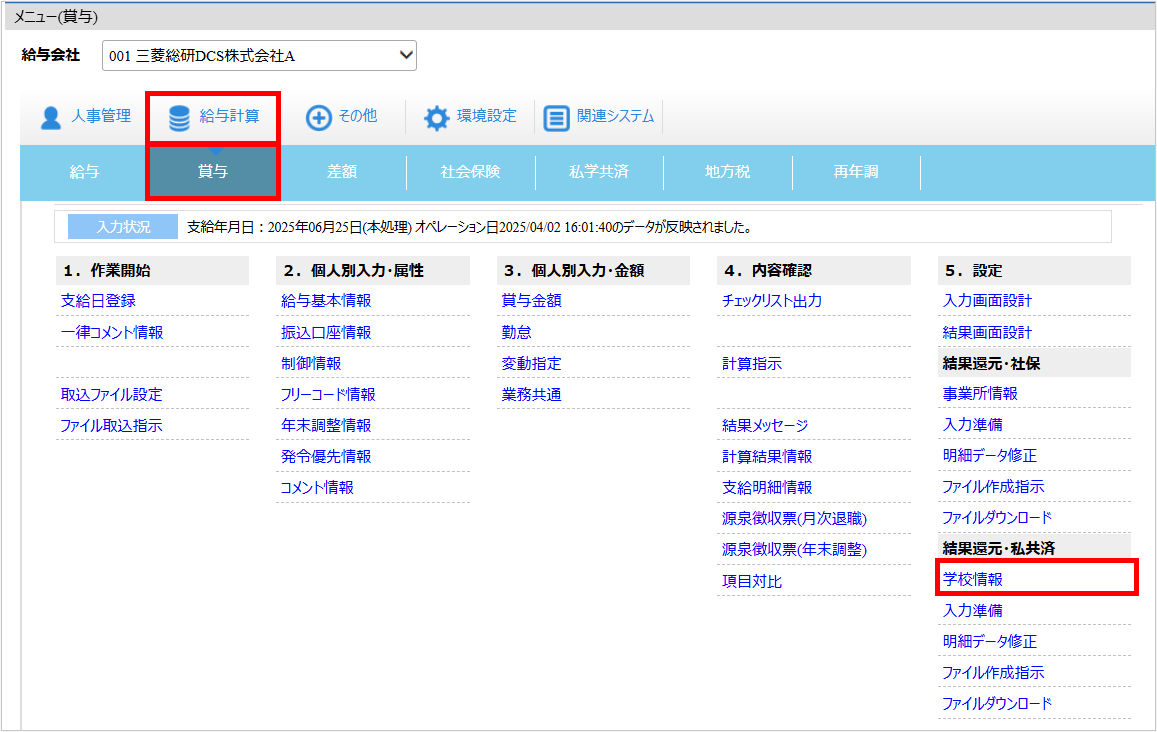The width and height of the screenshot is (1157, 732).
Task: Open ファイルダウンロード under 結果還元･私共済
Action: (997, 704)
